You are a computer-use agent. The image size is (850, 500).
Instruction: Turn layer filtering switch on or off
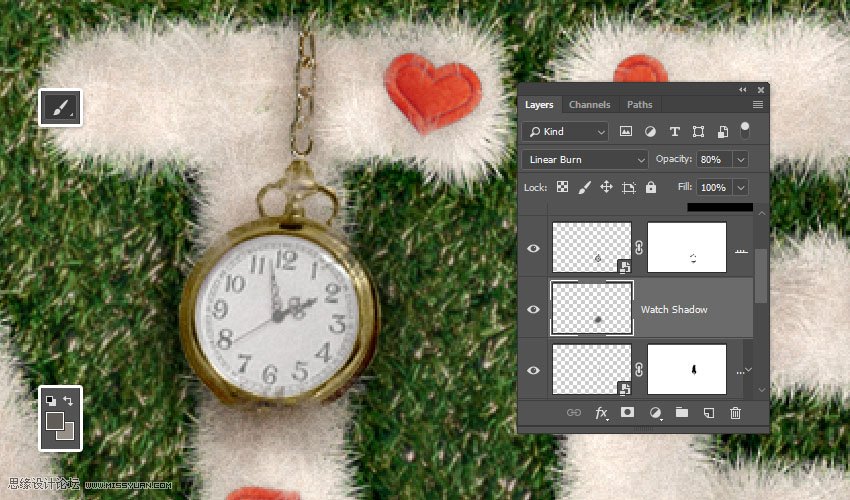(744, 130)
